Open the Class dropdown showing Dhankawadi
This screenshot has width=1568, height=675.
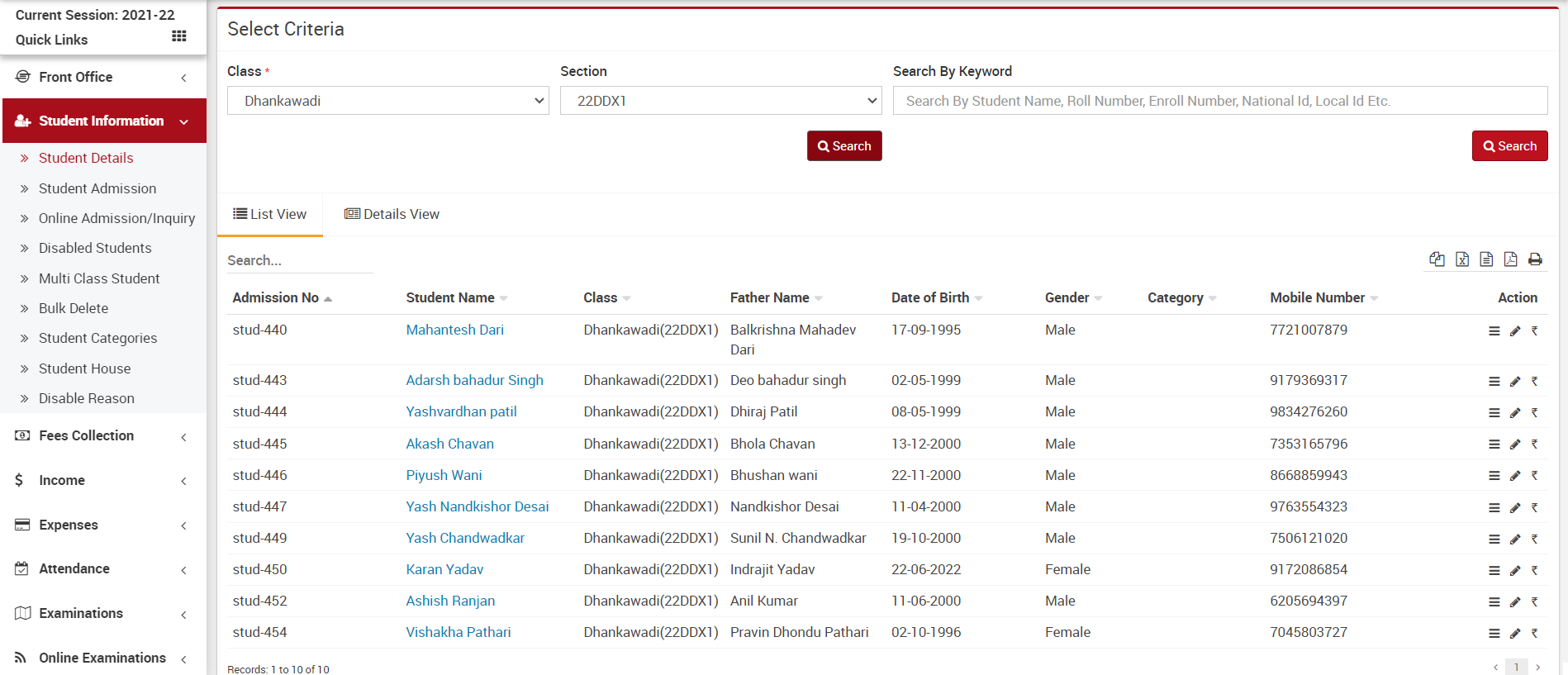coord(387,101)
